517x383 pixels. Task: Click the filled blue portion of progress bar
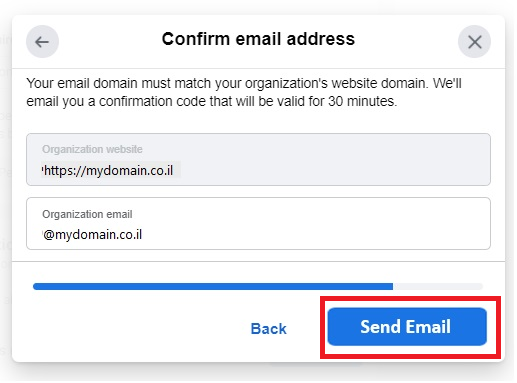[213, 286]
